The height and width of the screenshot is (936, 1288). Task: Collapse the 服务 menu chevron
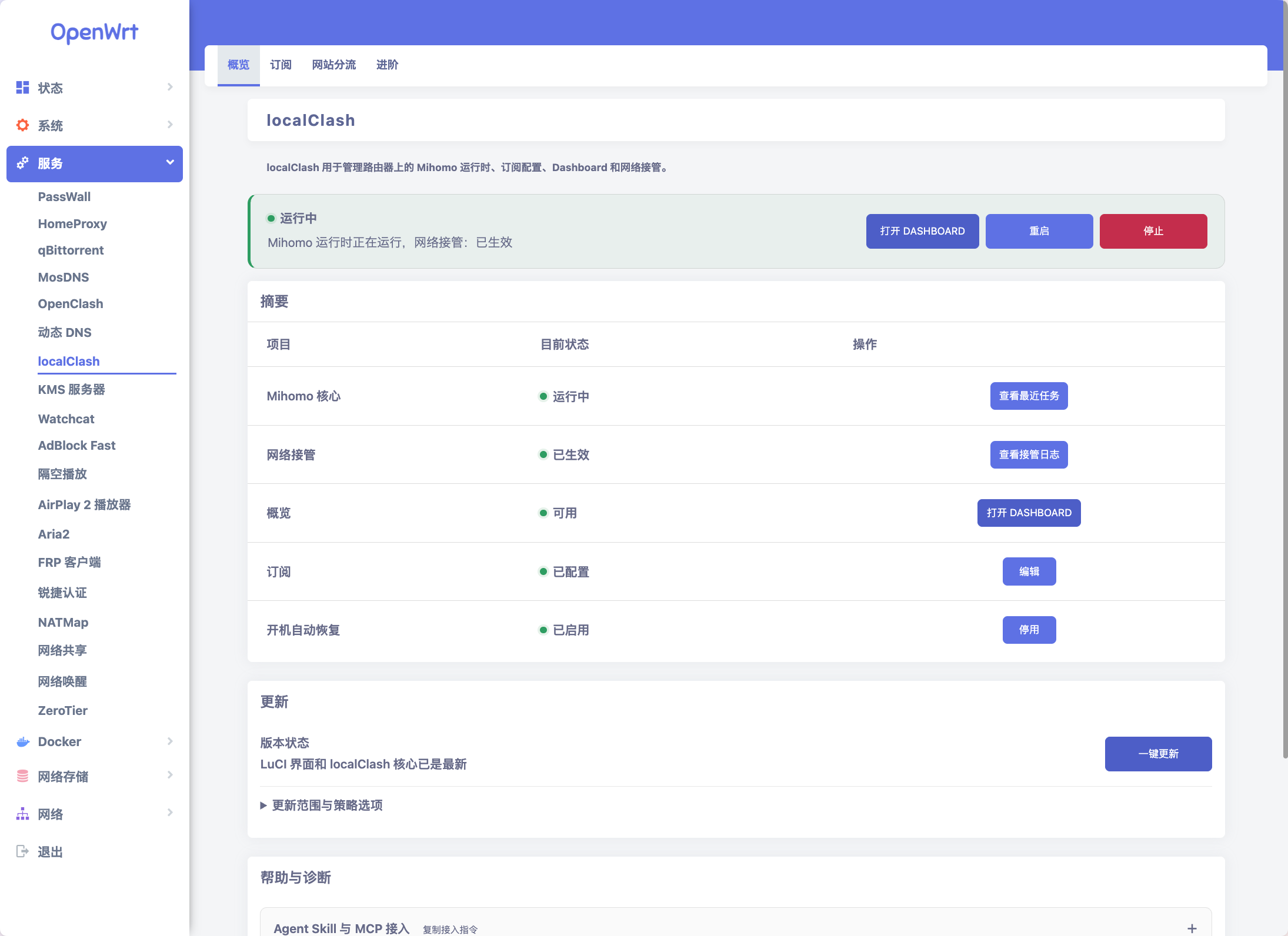pos(170,162)
